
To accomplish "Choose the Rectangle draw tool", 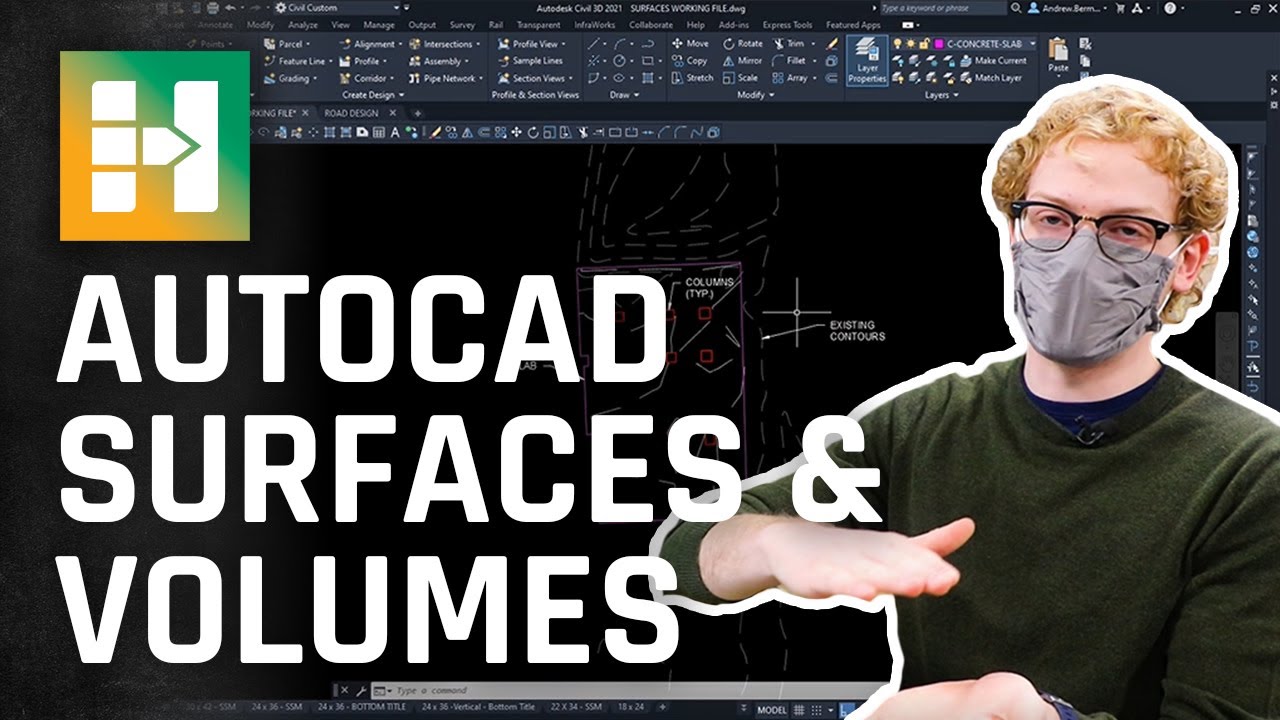I will pyautogui.click(x=648, y=61).
